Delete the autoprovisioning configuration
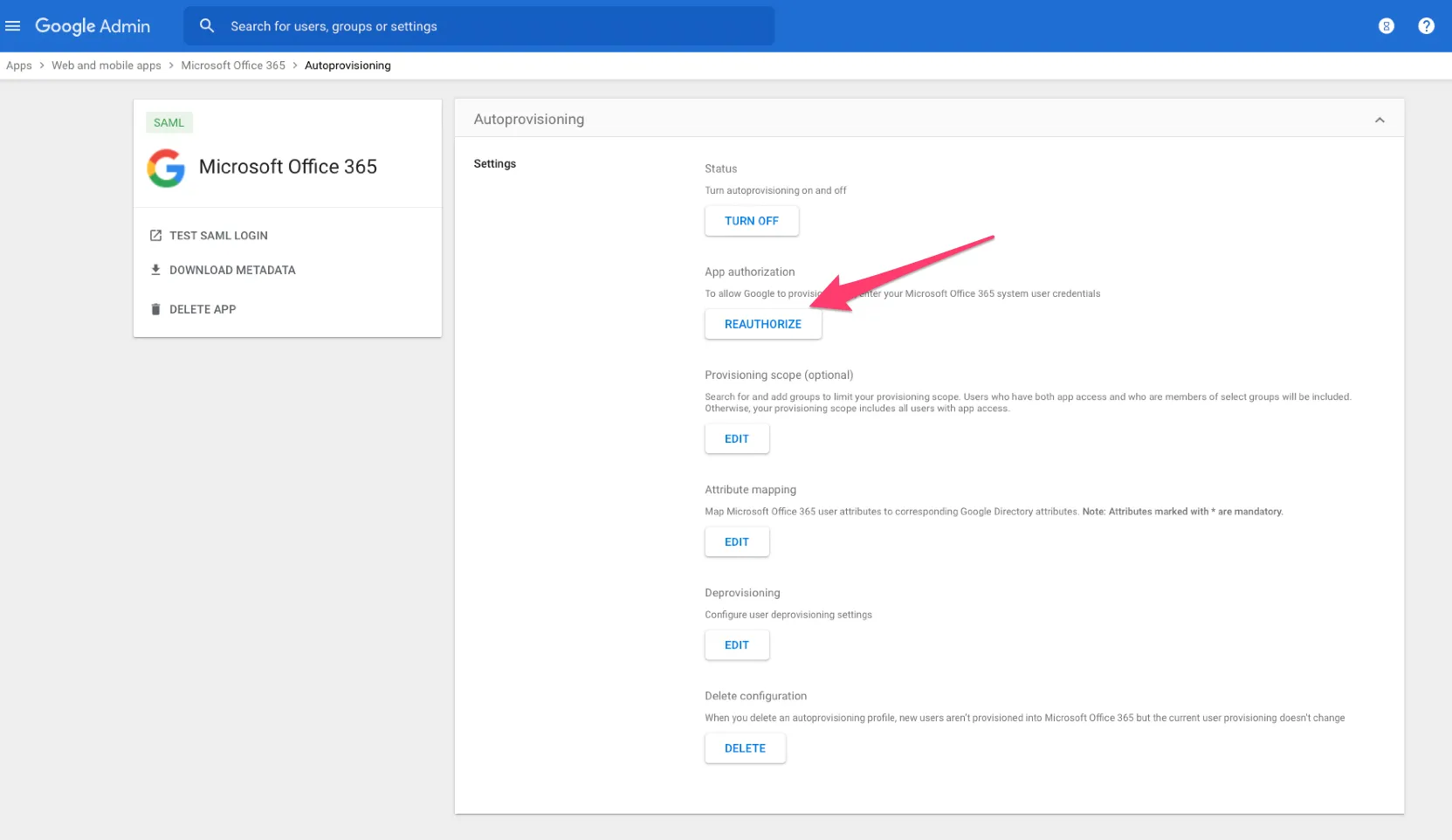Screen dimensions: 1452x840 click(x=745, y=748)
